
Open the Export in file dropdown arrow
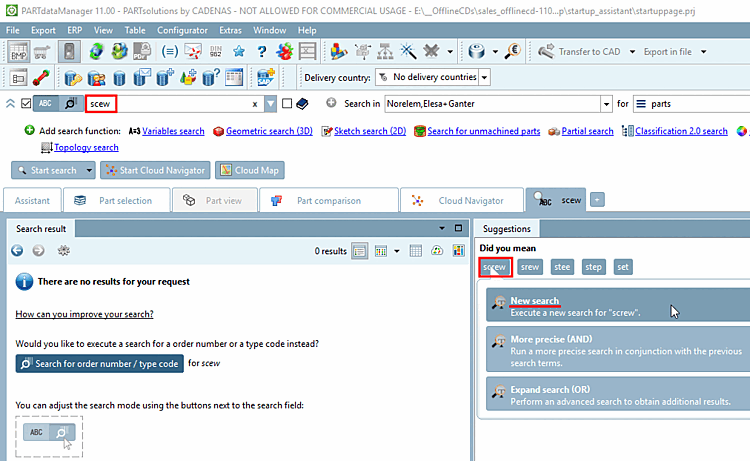703,52
